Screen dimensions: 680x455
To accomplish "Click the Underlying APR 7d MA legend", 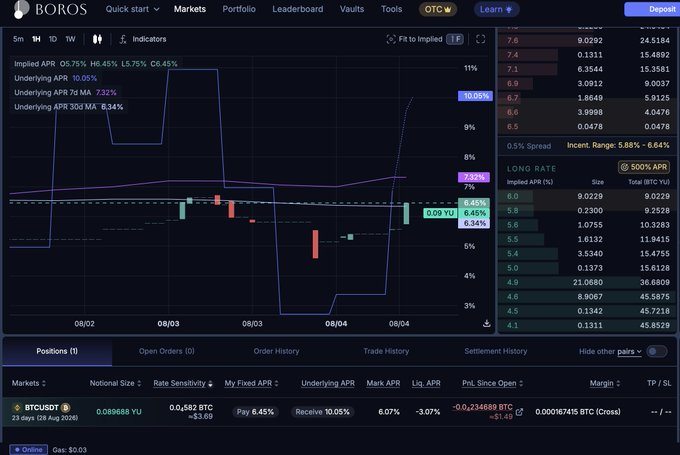I will (65, 92).
